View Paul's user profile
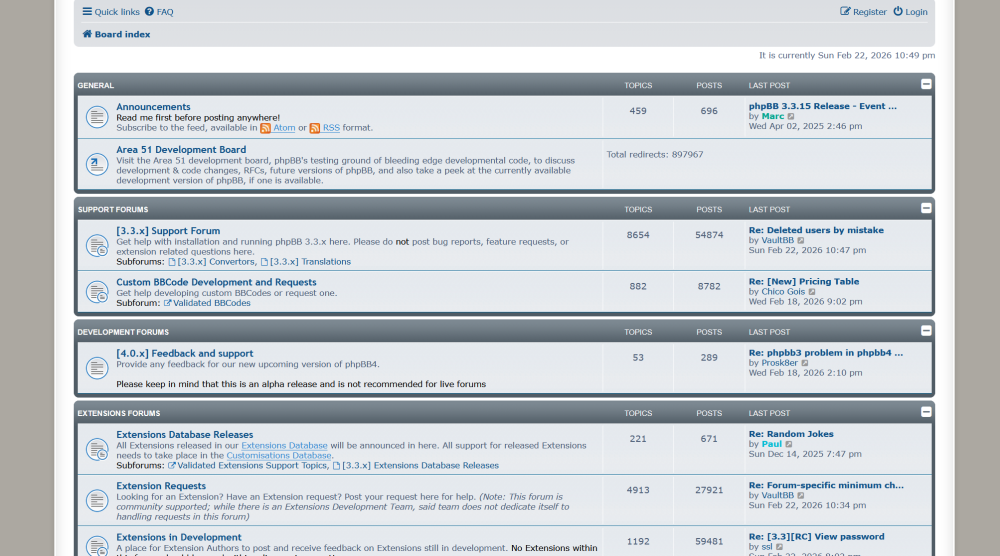This screenshot has width=1000, height=556. pyautogui.click(x=771, y=444)
